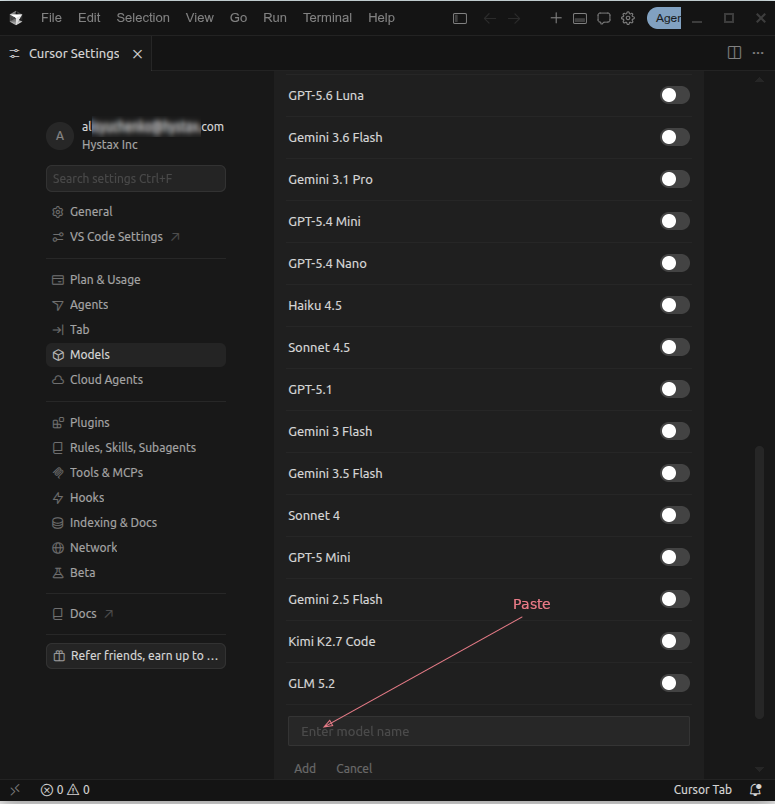Open the File menu
The image size is (775, 804).
pyautogui.click(x=51, y=18)
